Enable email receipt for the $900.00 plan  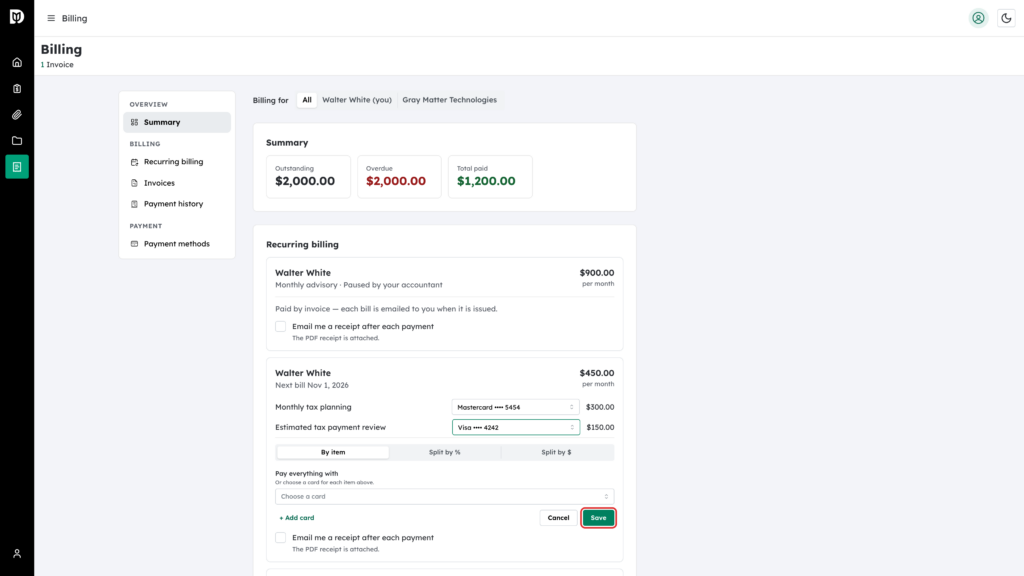click(x=281, y=327)
